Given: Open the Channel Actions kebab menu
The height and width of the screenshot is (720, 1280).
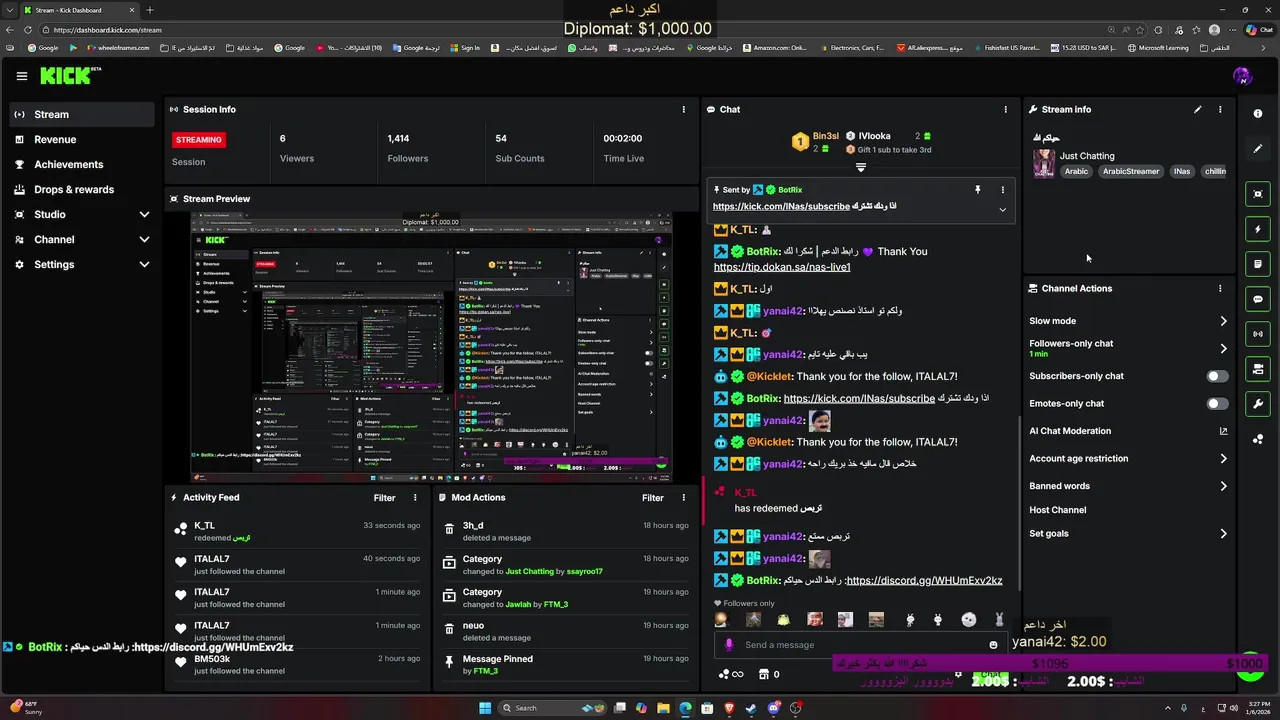Looking at the screenshot, I should click(x=1220, y=288).
